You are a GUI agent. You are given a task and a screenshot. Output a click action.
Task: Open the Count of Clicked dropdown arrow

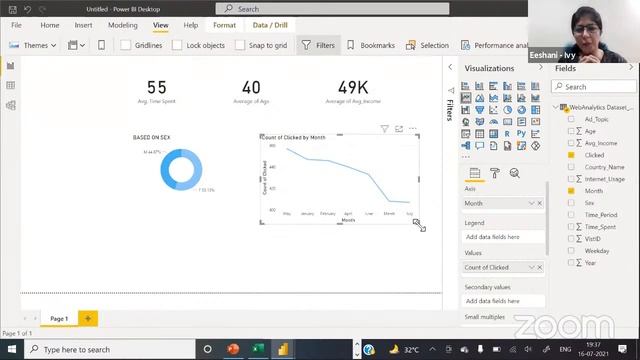(531, 267)
